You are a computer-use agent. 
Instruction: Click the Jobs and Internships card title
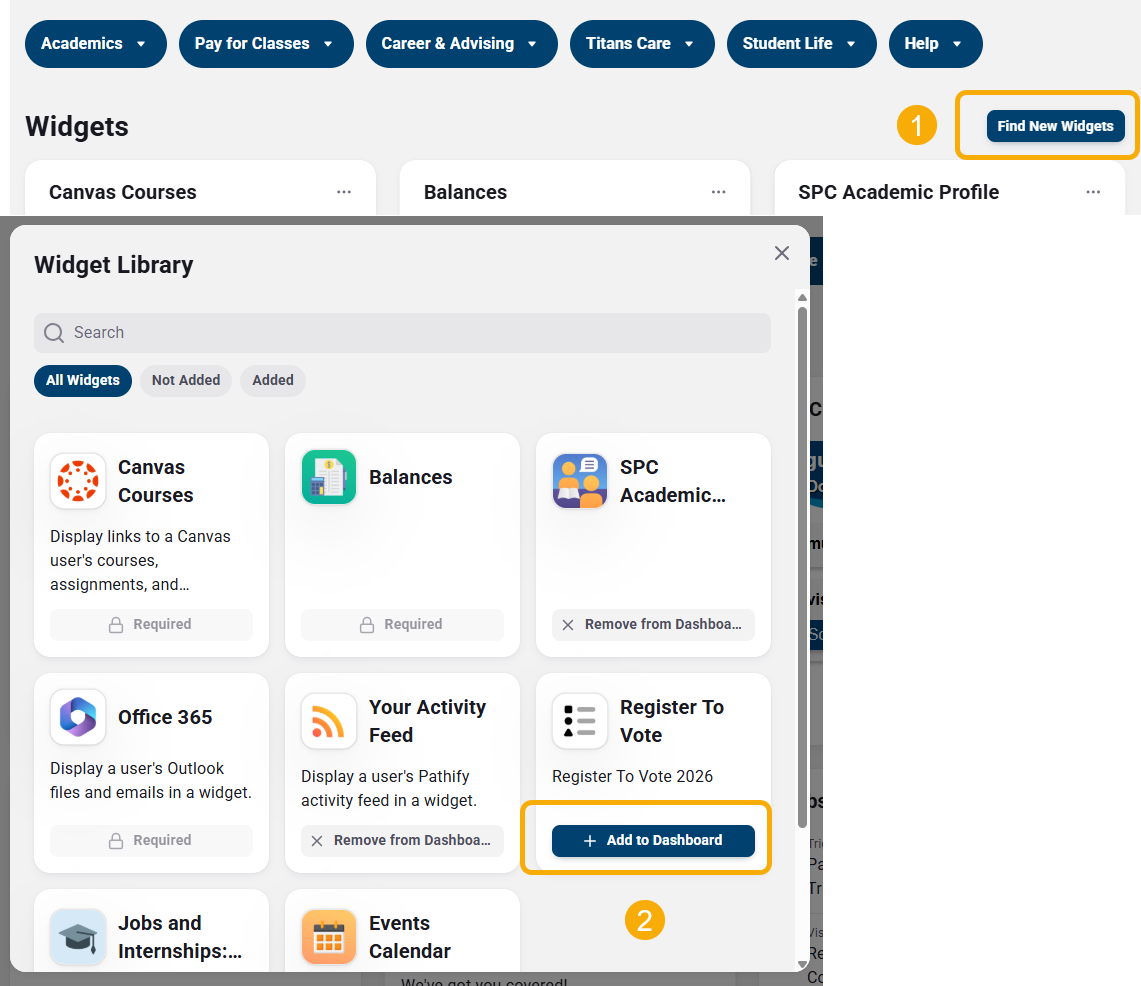point(180,937)
